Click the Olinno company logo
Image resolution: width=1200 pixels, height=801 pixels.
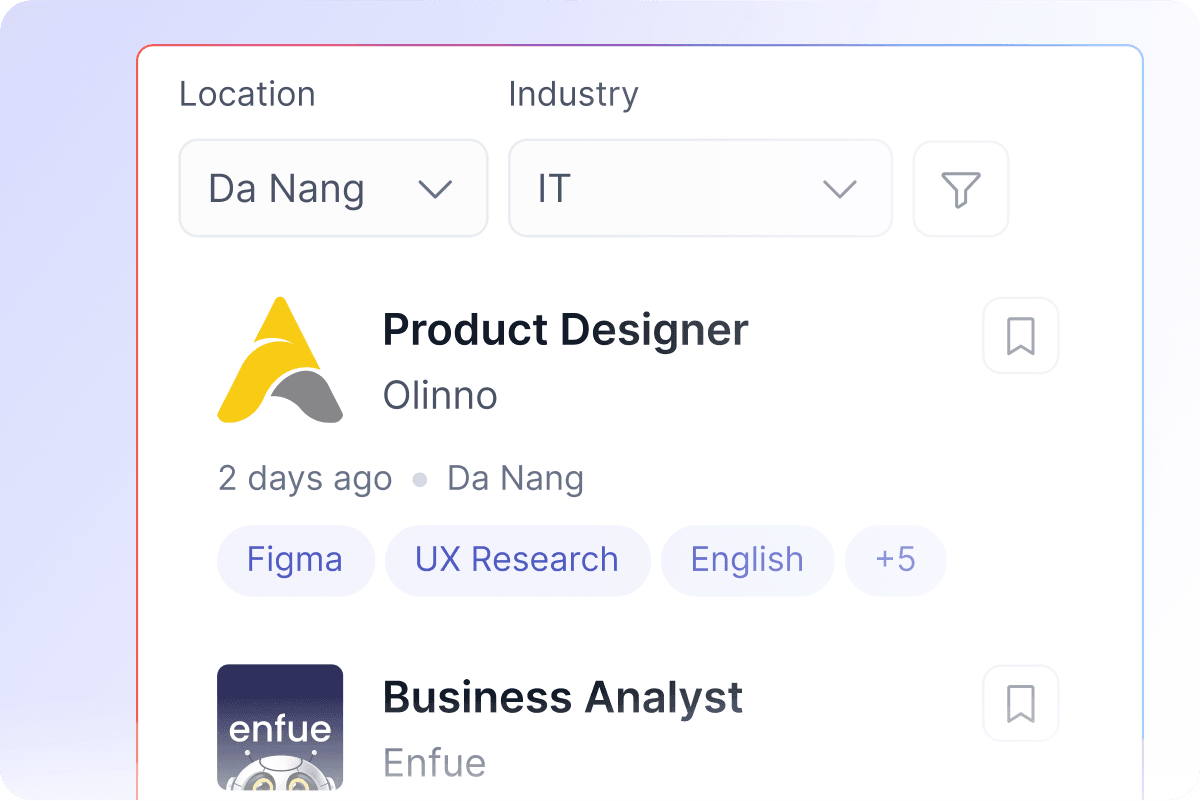[280, 360]
